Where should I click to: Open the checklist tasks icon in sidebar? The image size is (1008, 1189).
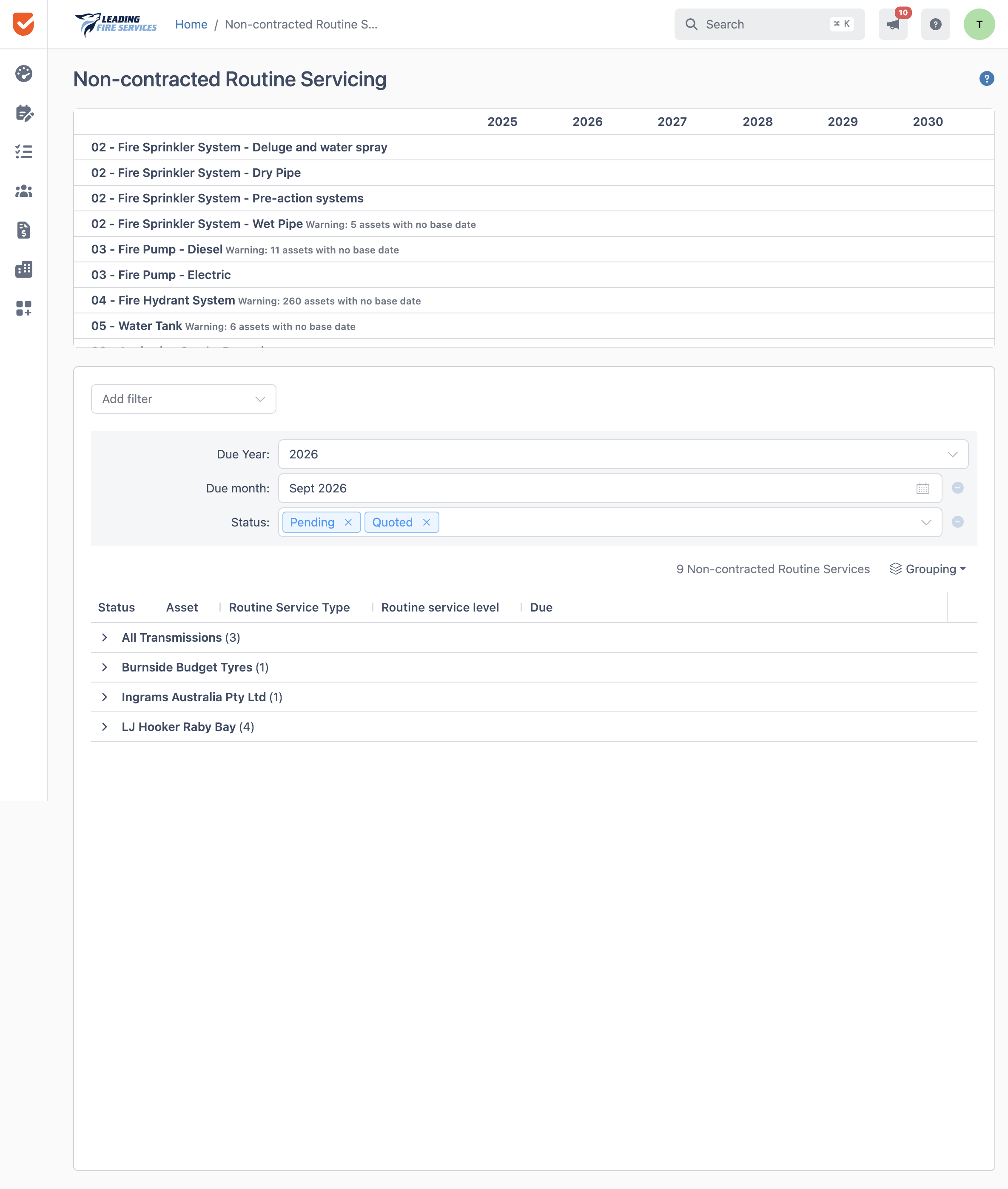[x=23, y=152]
